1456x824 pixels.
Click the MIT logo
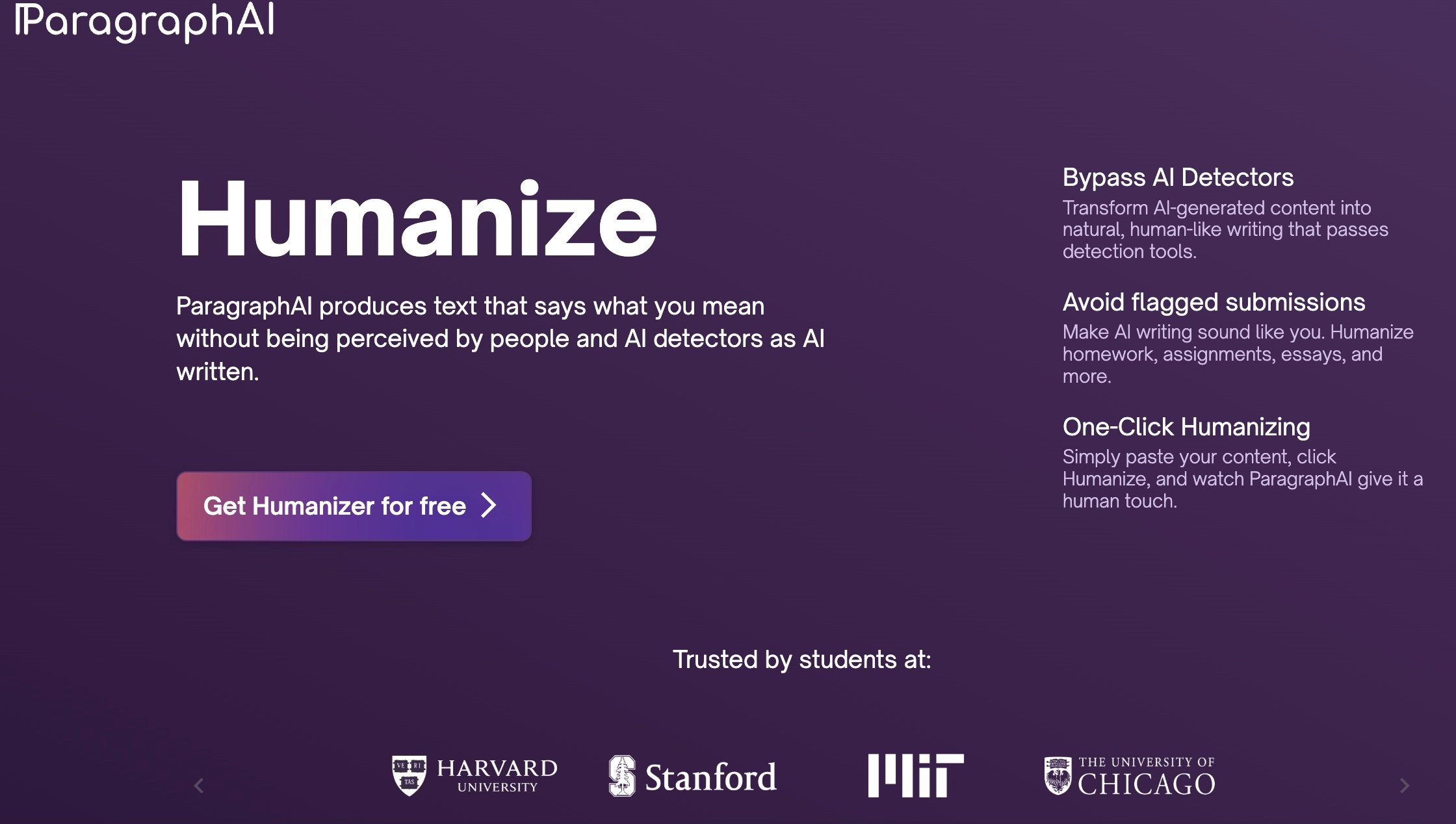[x=916, y=775]
